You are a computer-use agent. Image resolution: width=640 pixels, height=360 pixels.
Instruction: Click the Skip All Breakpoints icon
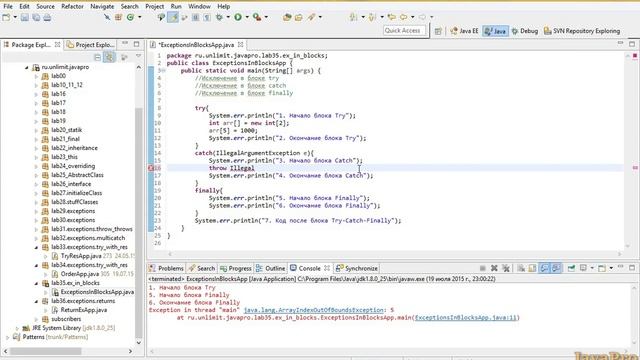coord(107,17)
